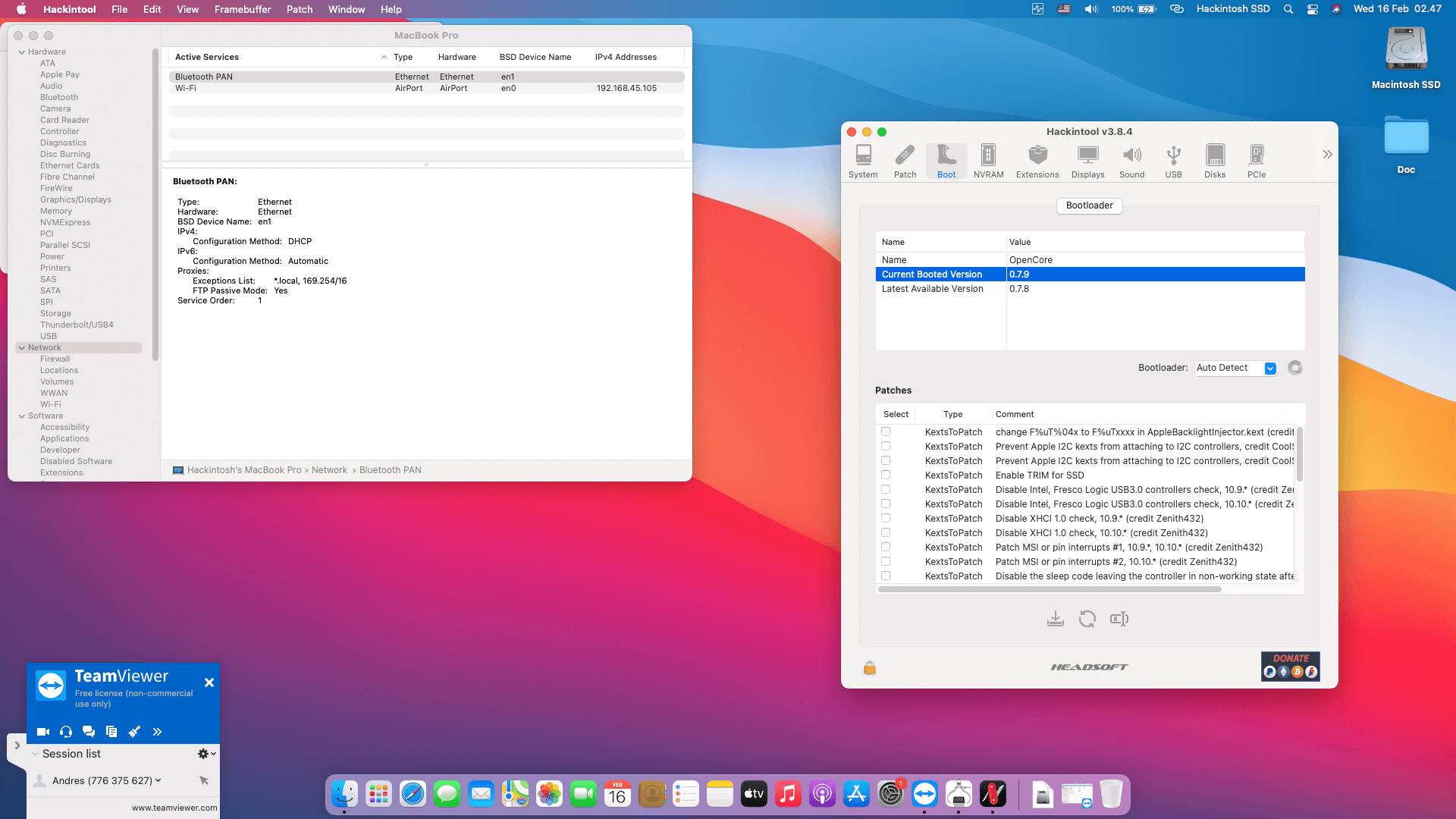Click the Donate button in Hackintool

[x=1289, y=666]
